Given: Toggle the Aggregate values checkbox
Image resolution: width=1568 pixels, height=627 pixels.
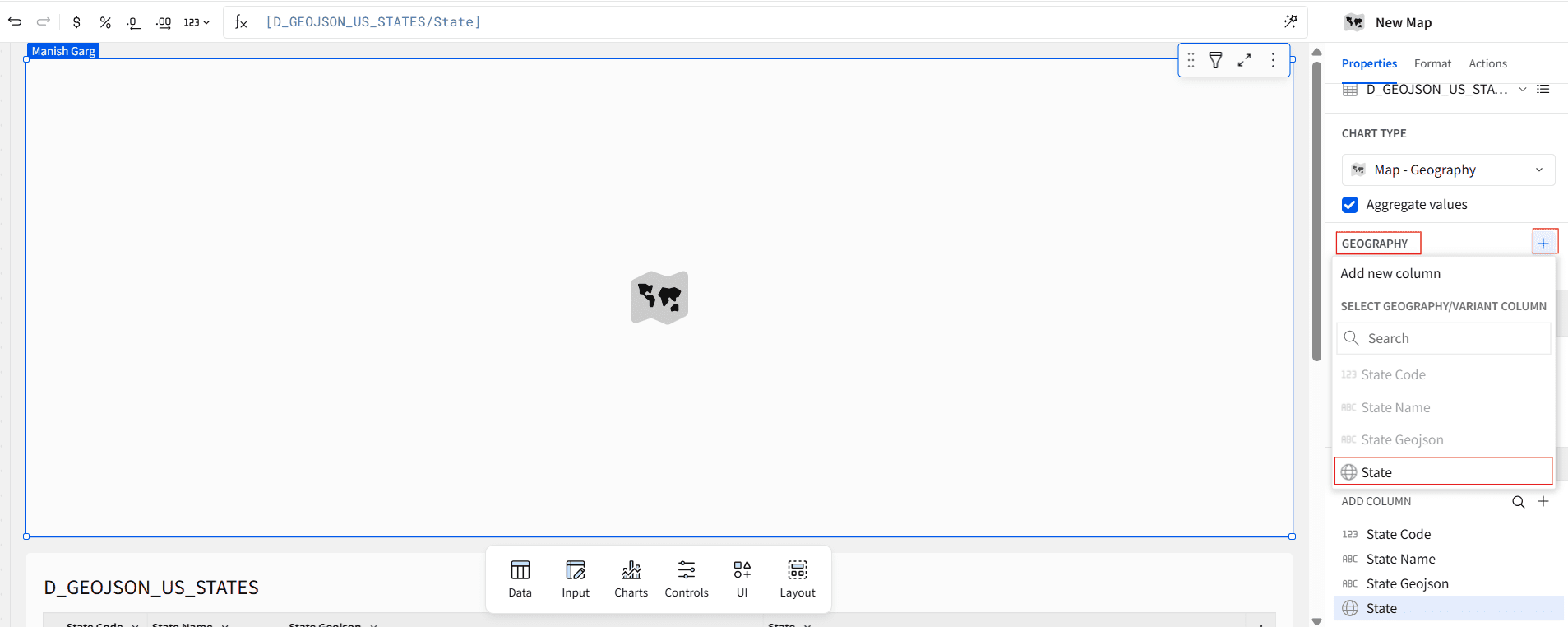Looking at the screenshot, I should pos(1350,205).
